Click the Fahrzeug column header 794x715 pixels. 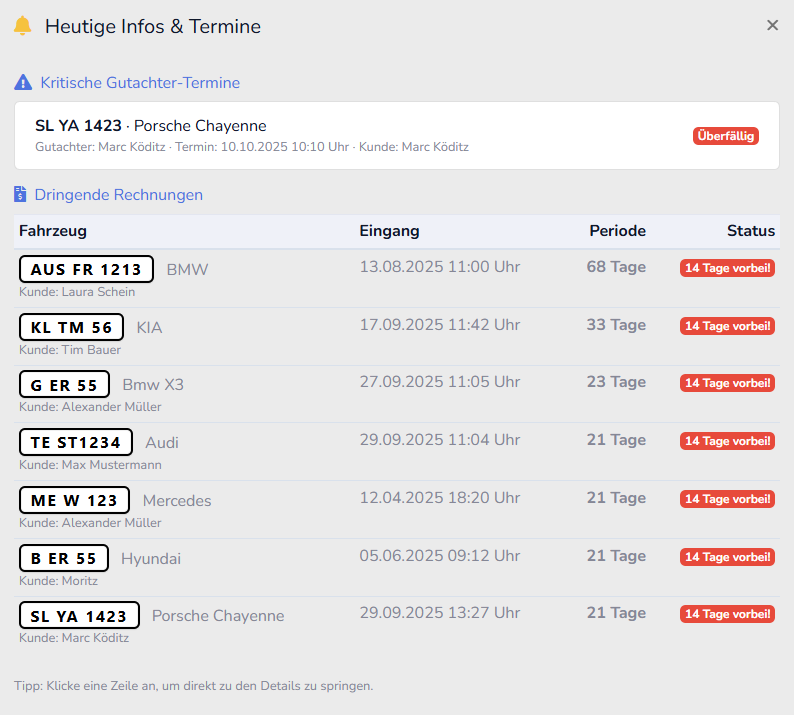tap(53, 231)
